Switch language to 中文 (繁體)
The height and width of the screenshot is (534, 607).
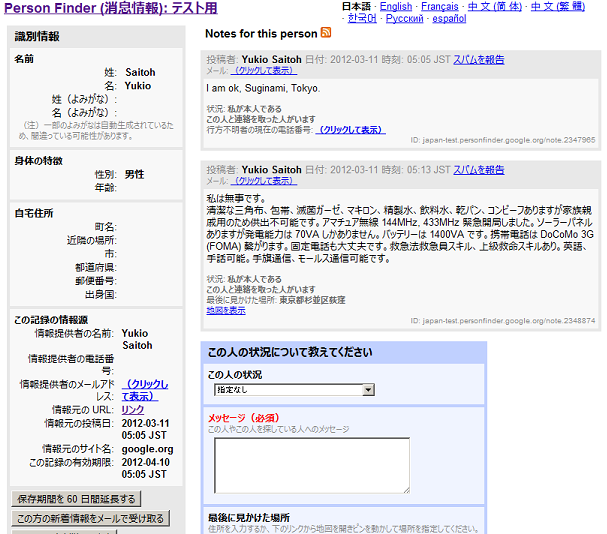coord(558,6)
